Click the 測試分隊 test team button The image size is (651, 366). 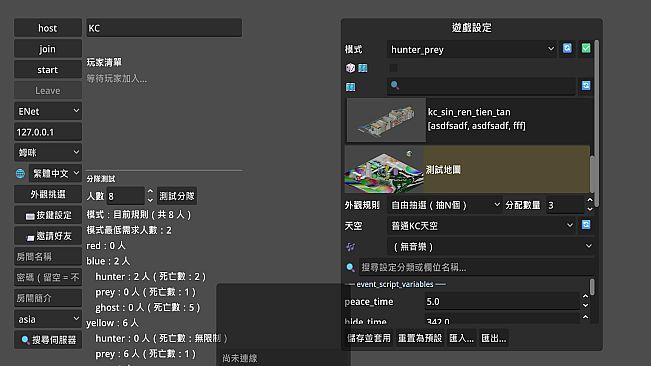tap(177, 196)
